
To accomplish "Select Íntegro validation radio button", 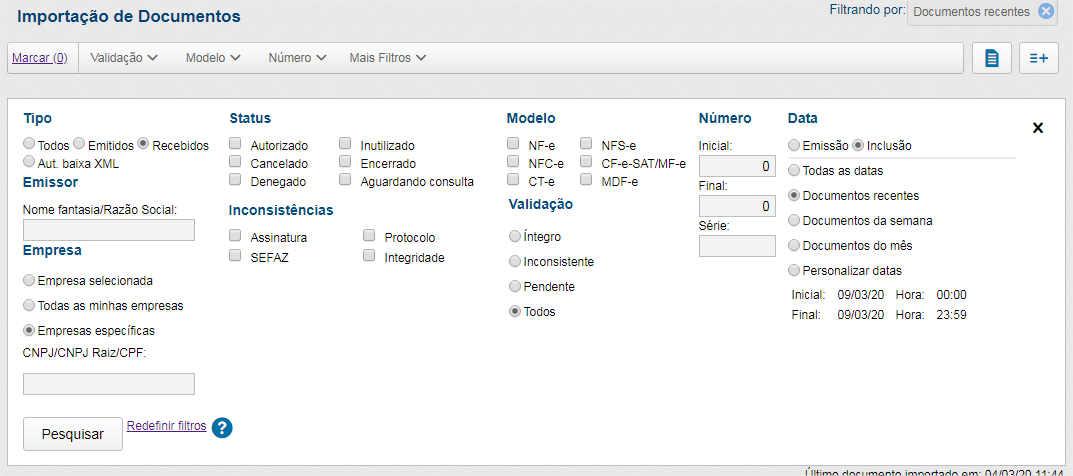I will 515,237.
